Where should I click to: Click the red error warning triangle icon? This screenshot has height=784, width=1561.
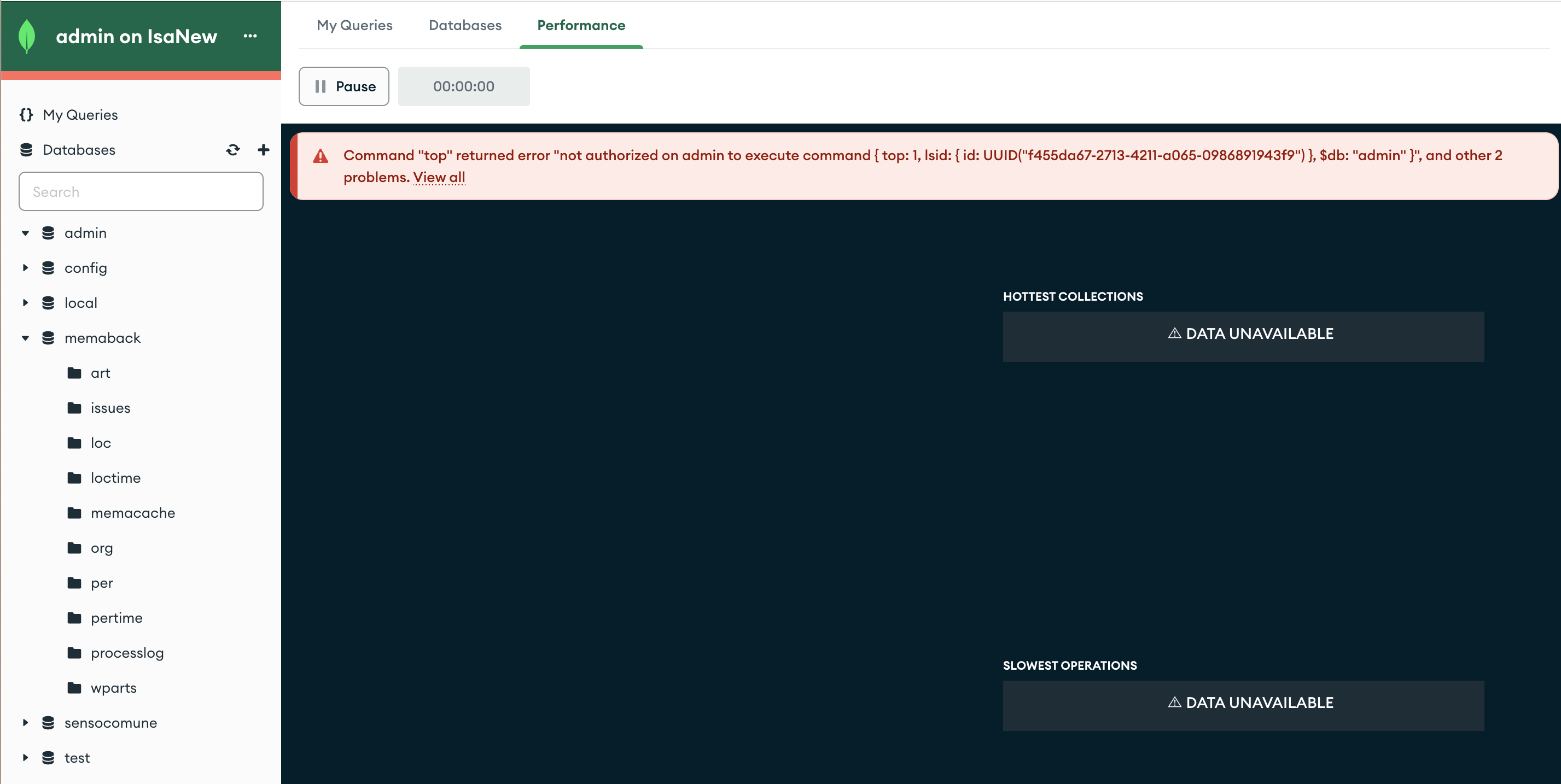click(321, 156)
